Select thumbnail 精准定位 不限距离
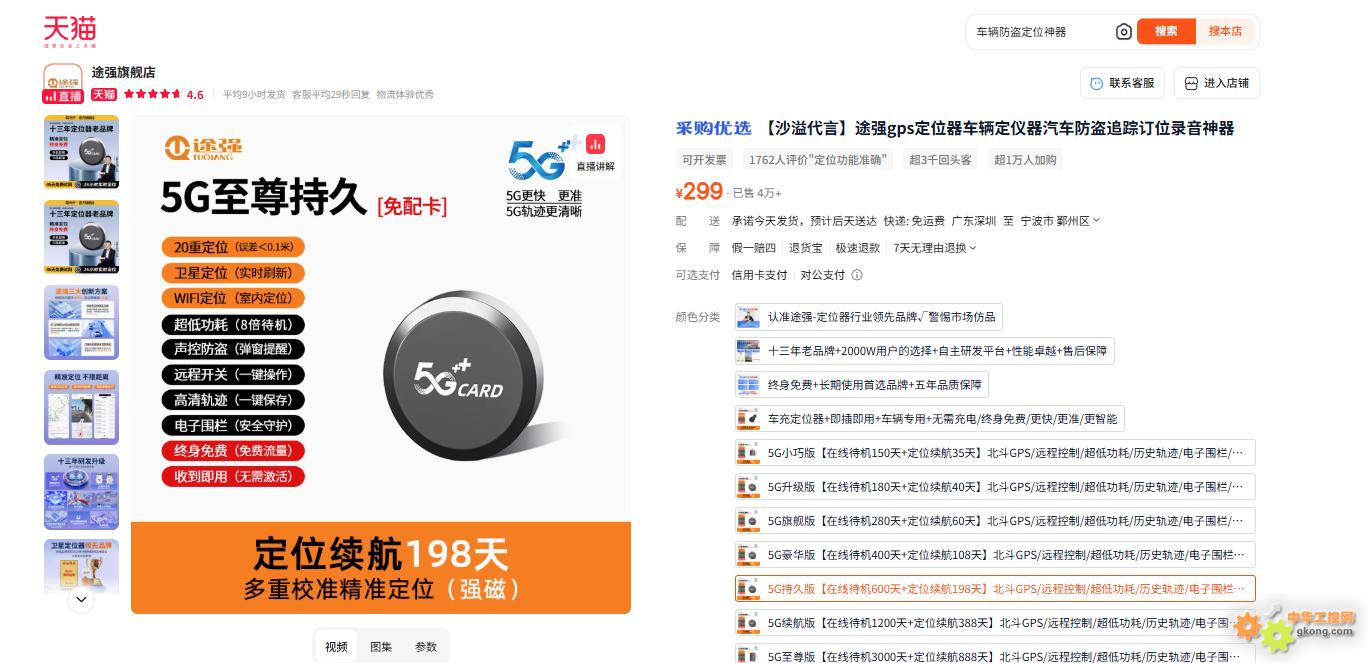 click(81, 407)
